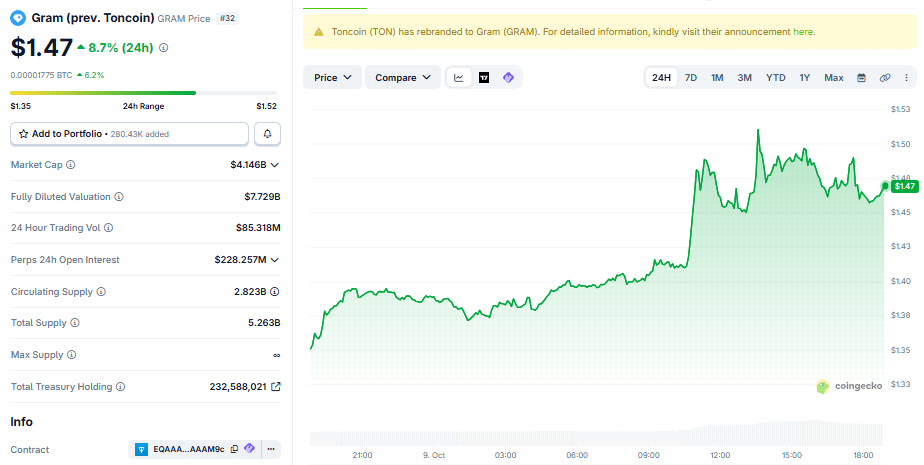Switch to TradingView chart

click(484, 77)
